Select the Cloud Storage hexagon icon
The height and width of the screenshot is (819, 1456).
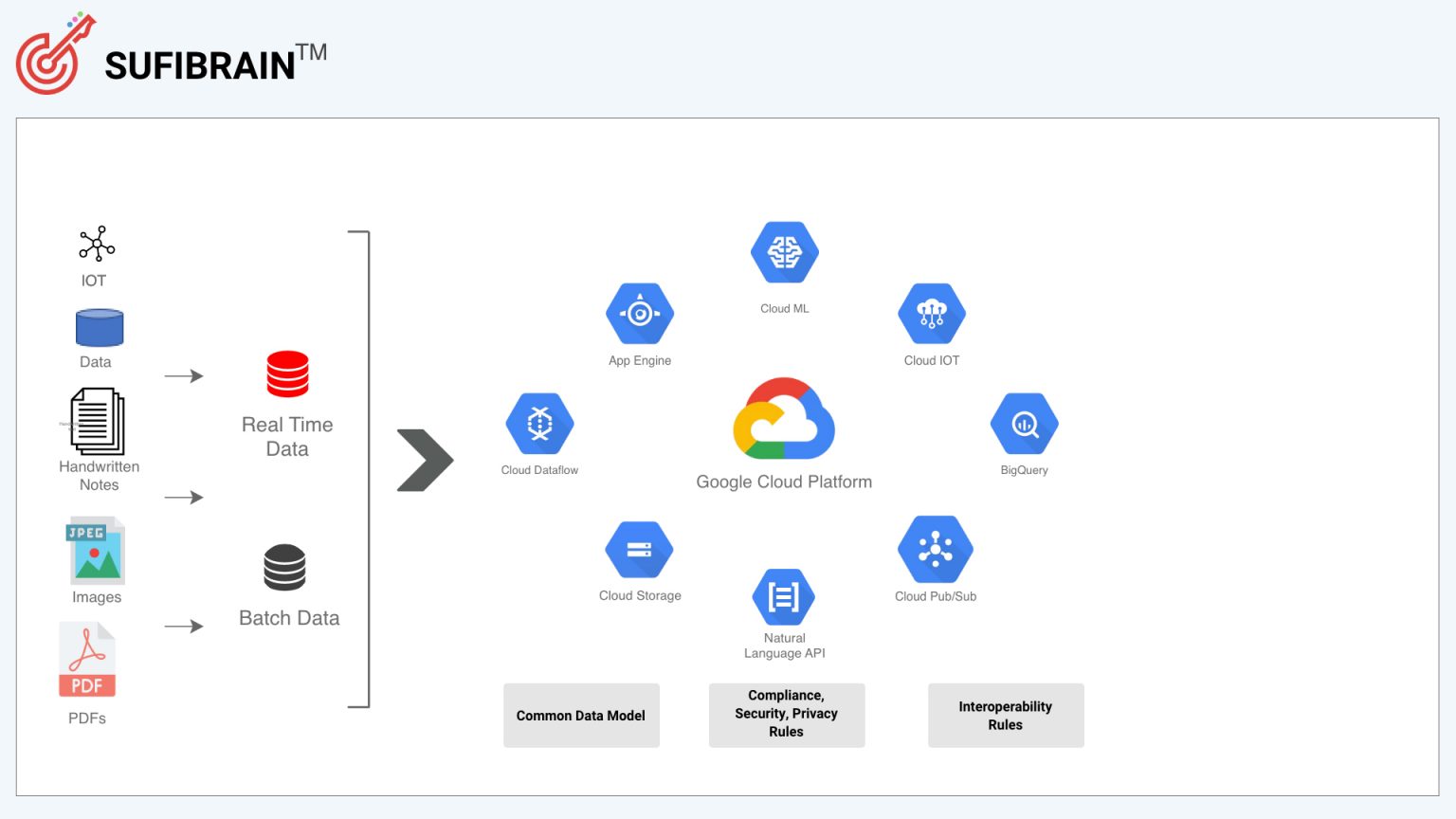640,549
